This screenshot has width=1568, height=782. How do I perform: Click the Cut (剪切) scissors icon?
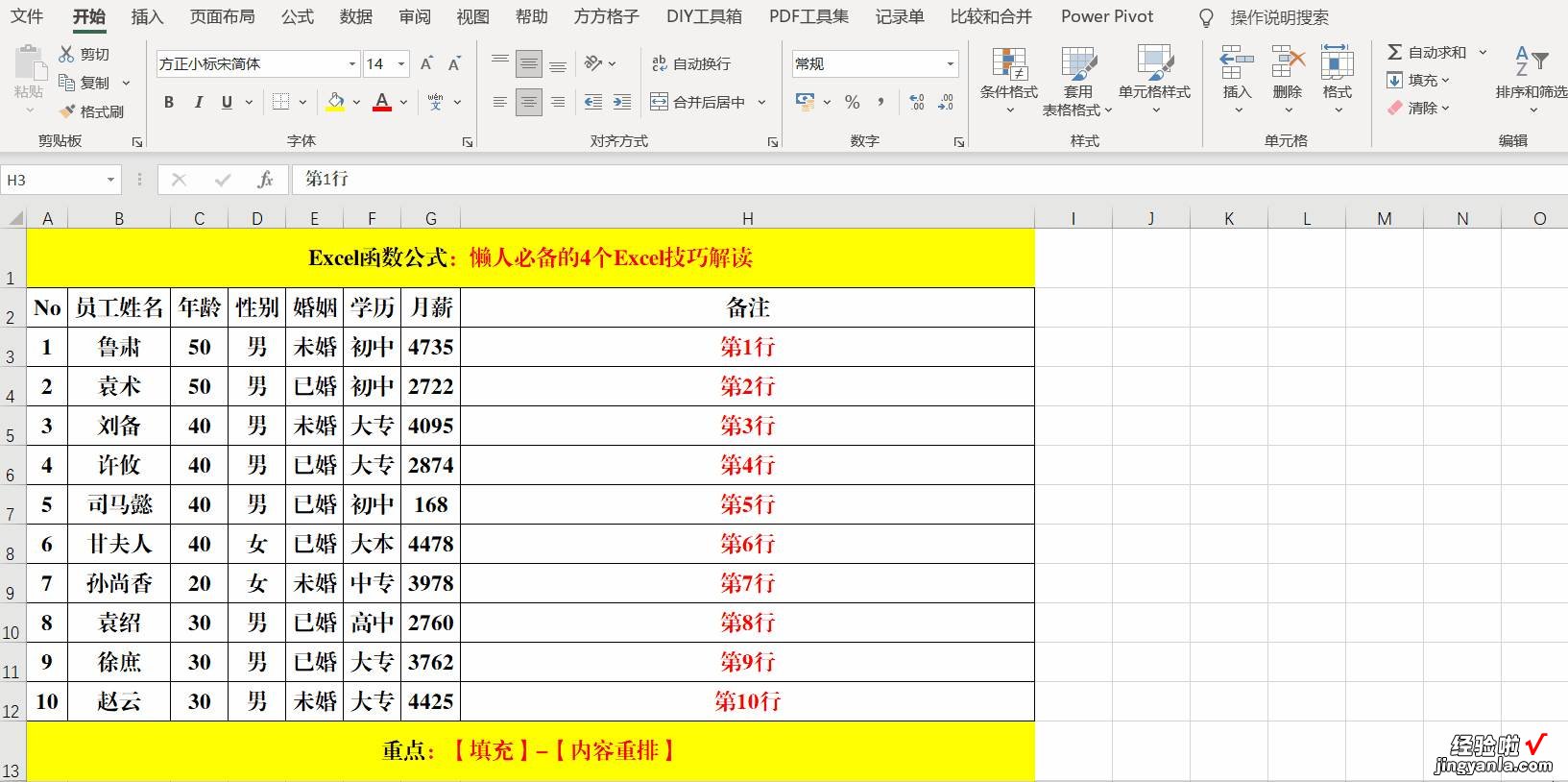[x=66, y=54]
